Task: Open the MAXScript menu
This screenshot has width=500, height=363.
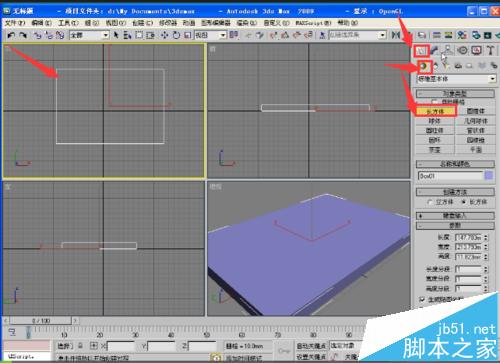Action: (x=313, y=23)
